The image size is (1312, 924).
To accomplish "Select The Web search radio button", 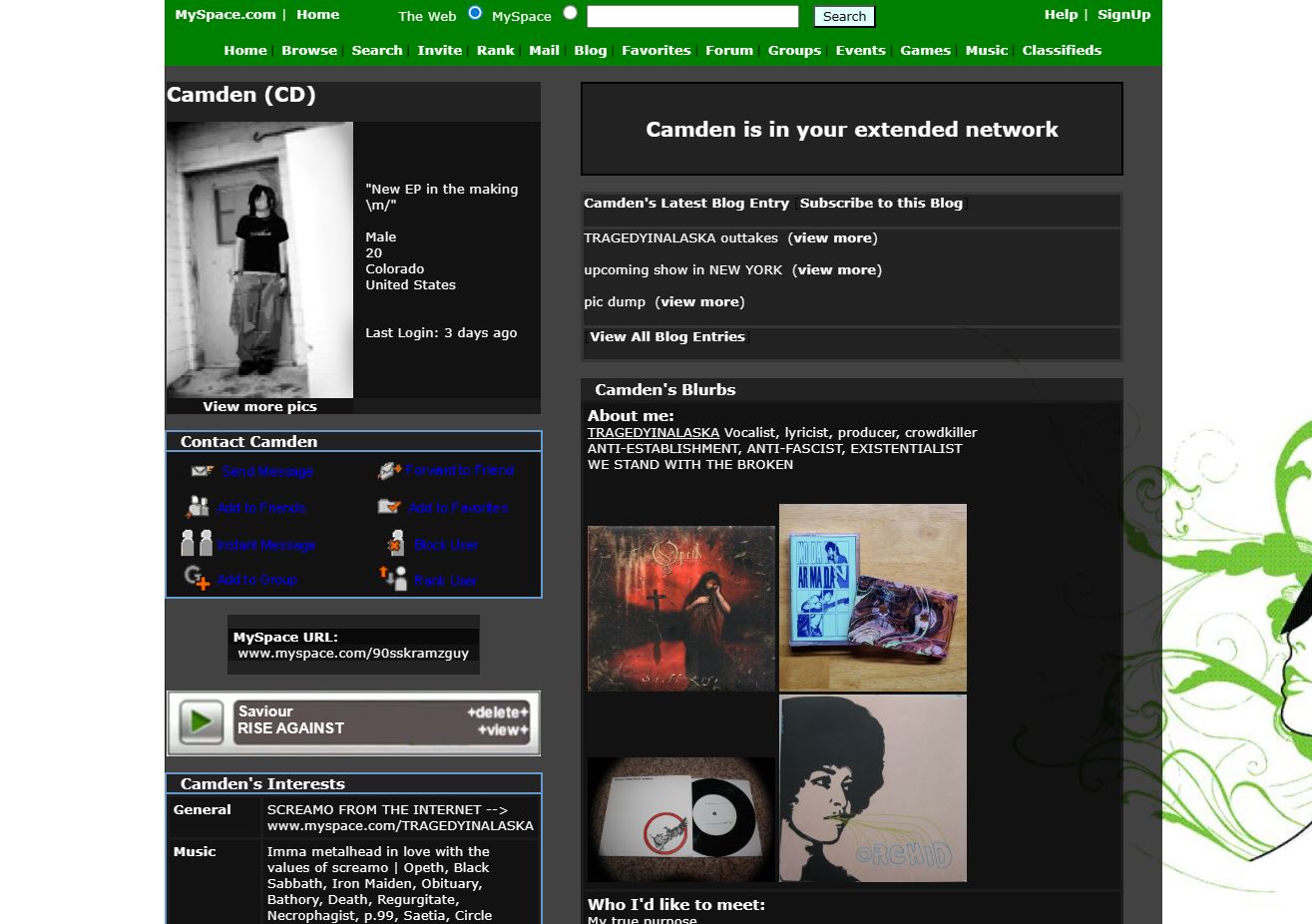I will pyautogui.click(x=475, y=13).
